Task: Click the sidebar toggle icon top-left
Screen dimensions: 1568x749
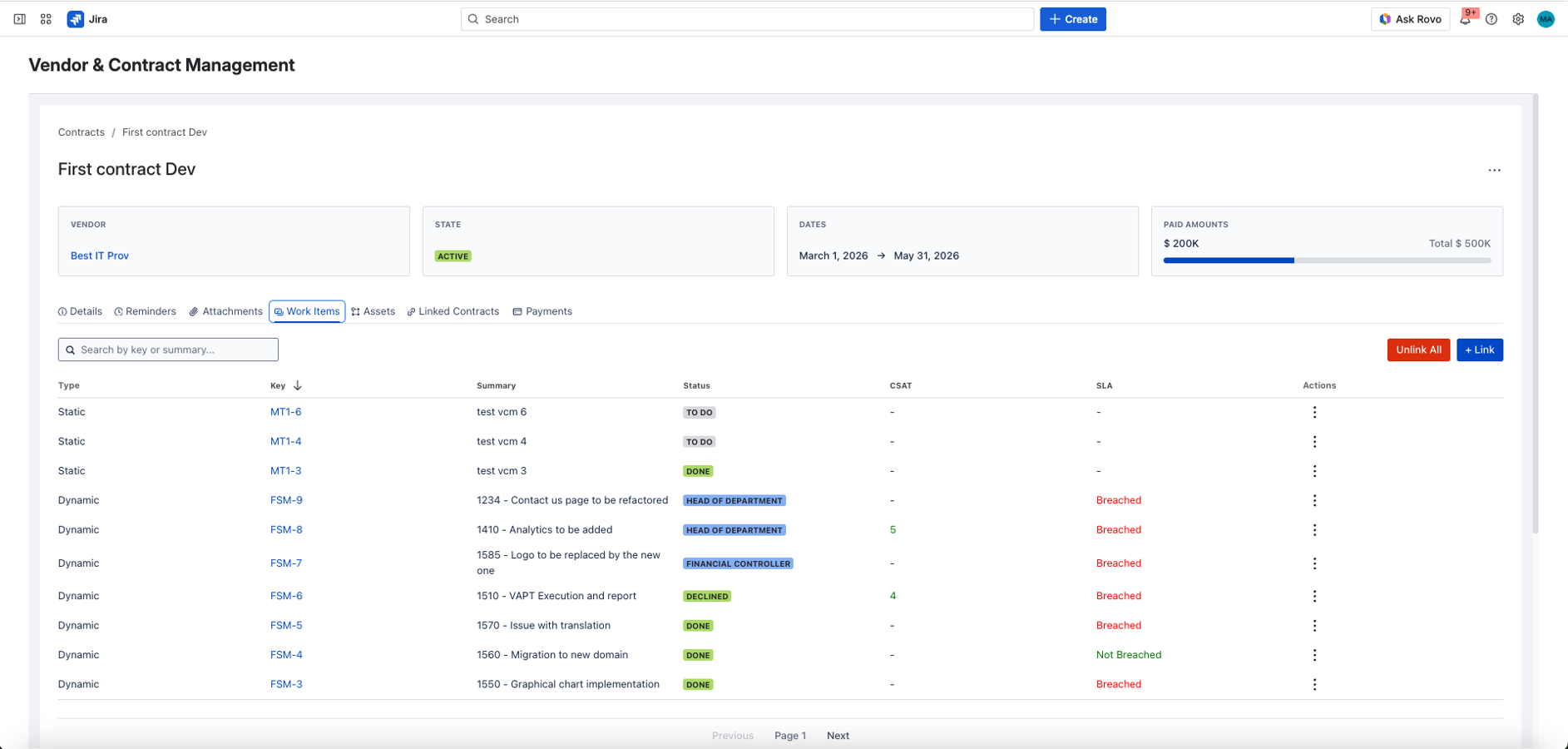Action: coord(20,18)
